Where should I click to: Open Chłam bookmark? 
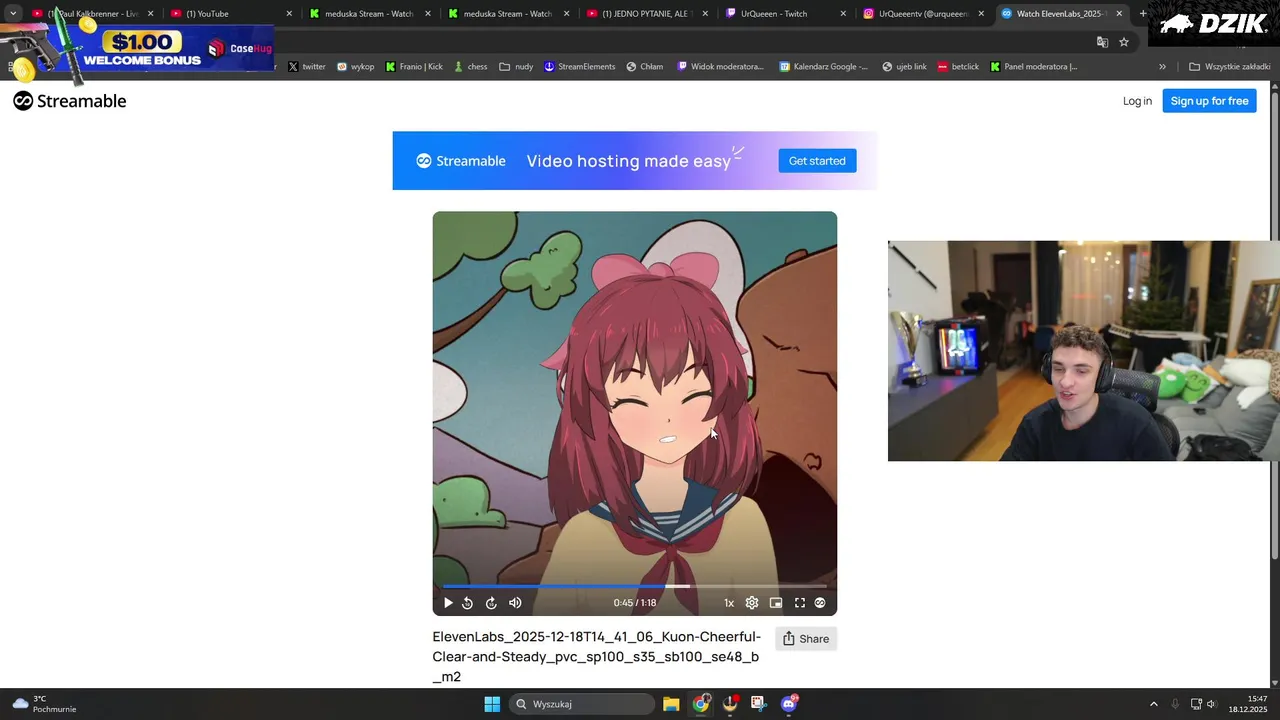645,67
